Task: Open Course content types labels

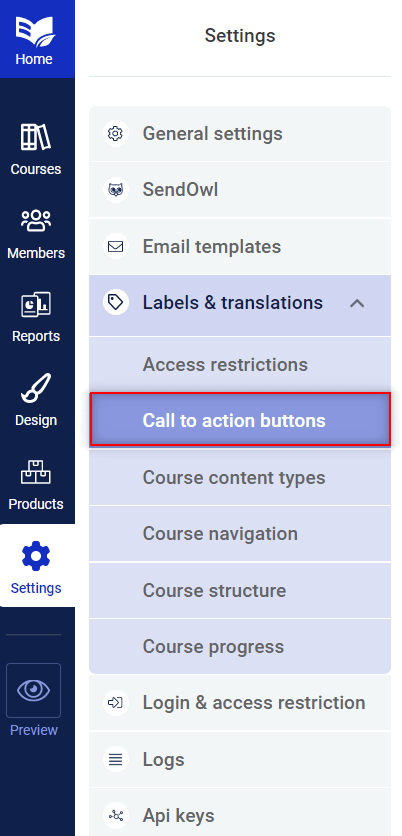Action: pos(240,477)
